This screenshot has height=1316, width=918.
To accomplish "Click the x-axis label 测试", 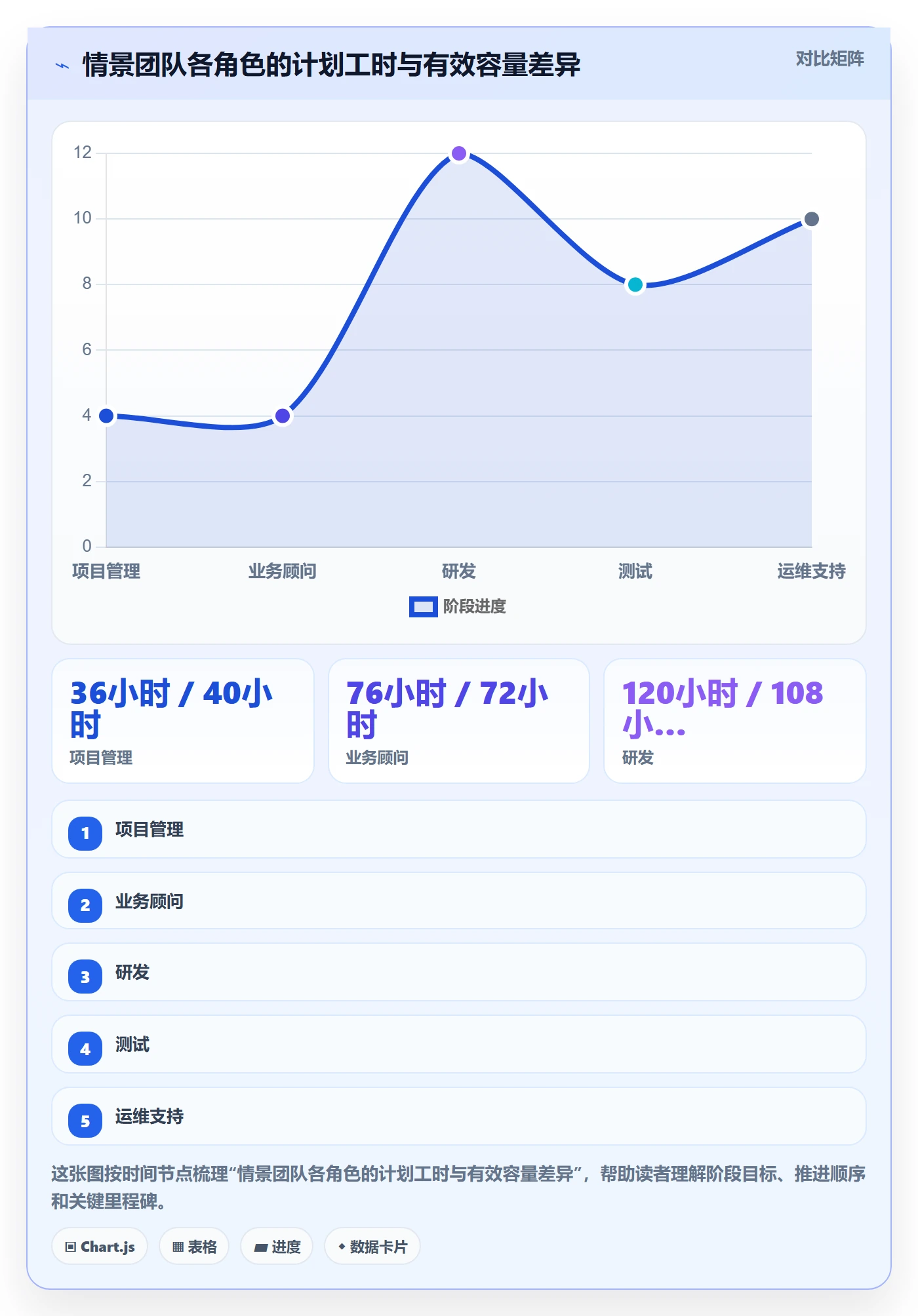I will (635, 571).
